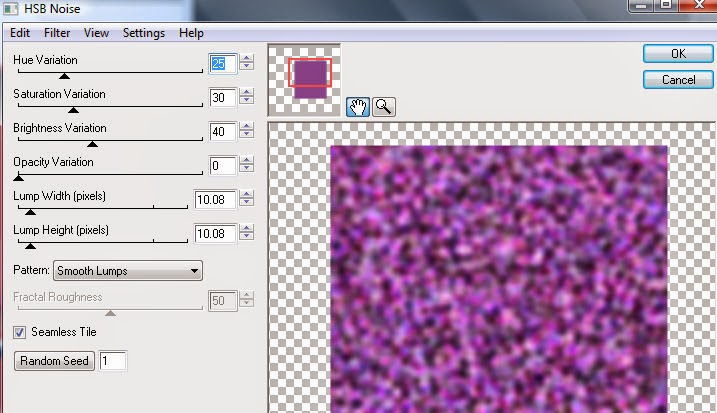717x413 pixels.
Task: Open the View menu
Action: (x=96, y=33)
